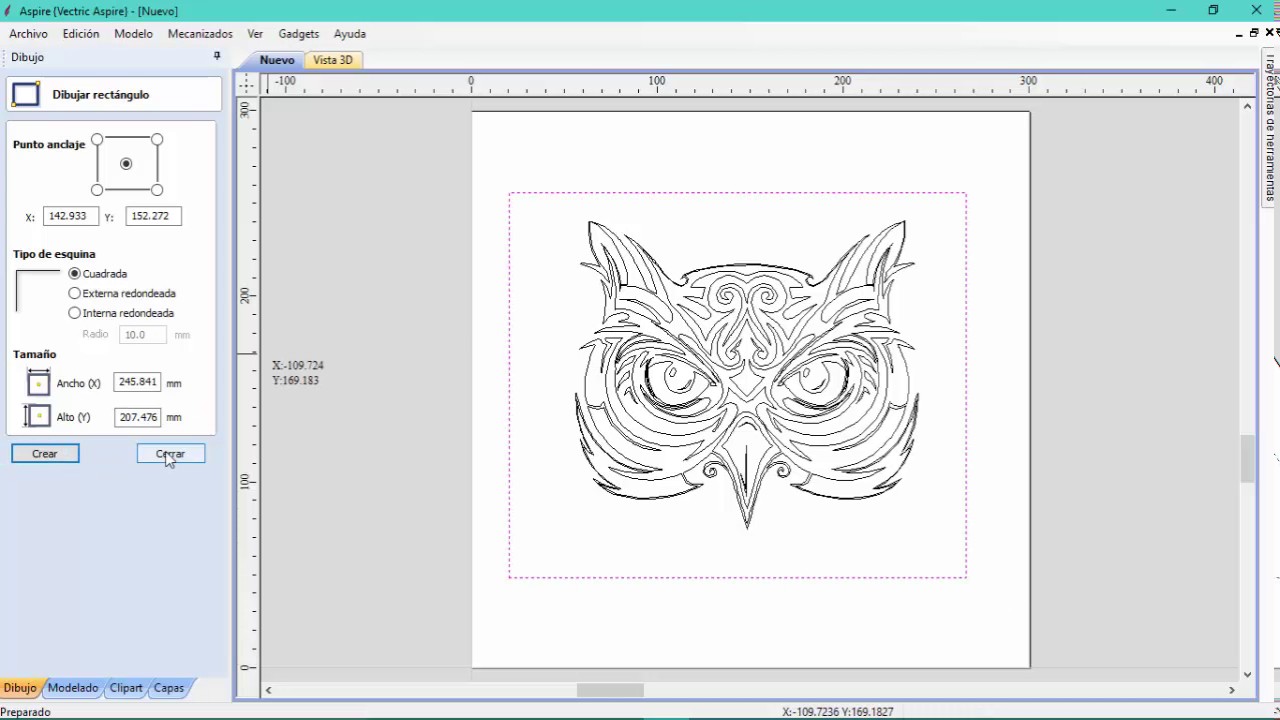This screenshot has width=1280, height=720.
Task: Click the Crear button
Action: [x=45, y=454]
